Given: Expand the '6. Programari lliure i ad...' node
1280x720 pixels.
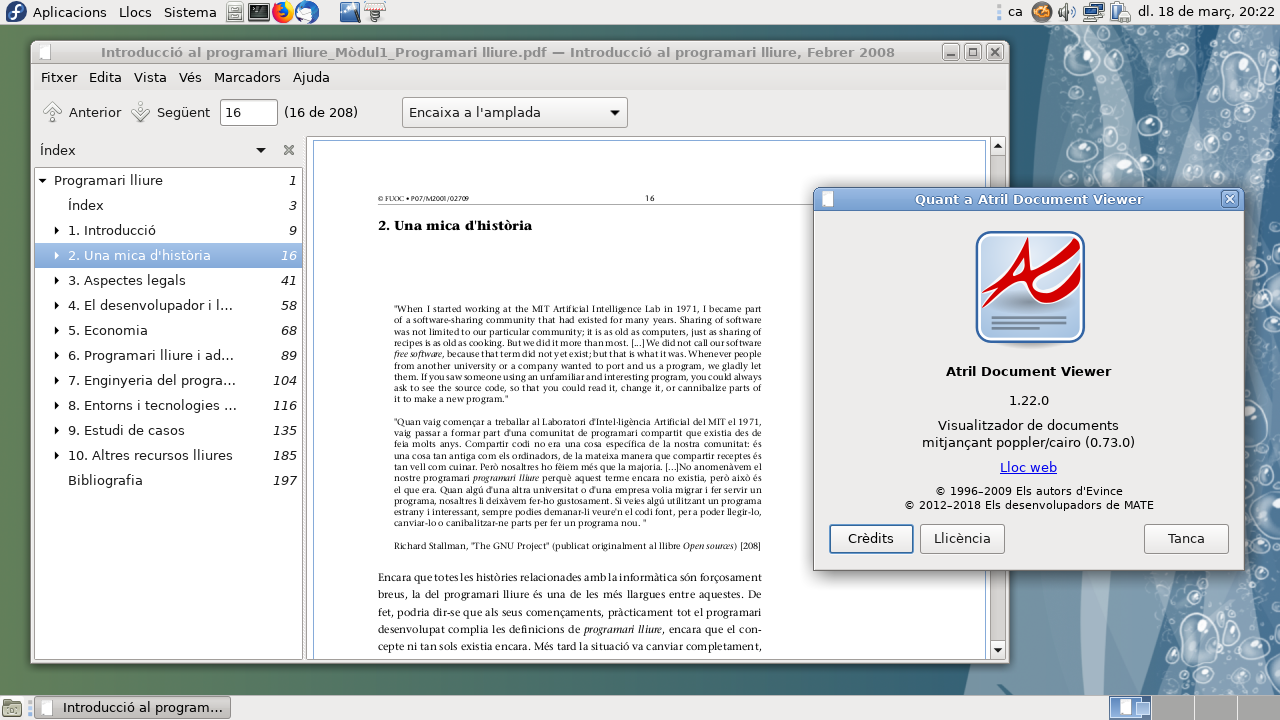Looking at the screenshot, I should click(x=57, y=356).
